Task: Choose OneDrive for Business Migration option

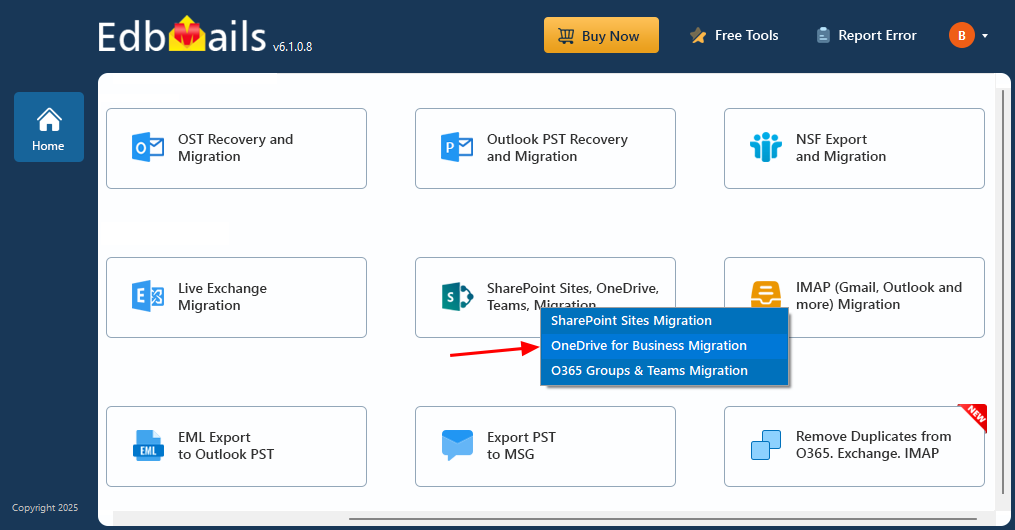Action: click(x=664, y=346)
